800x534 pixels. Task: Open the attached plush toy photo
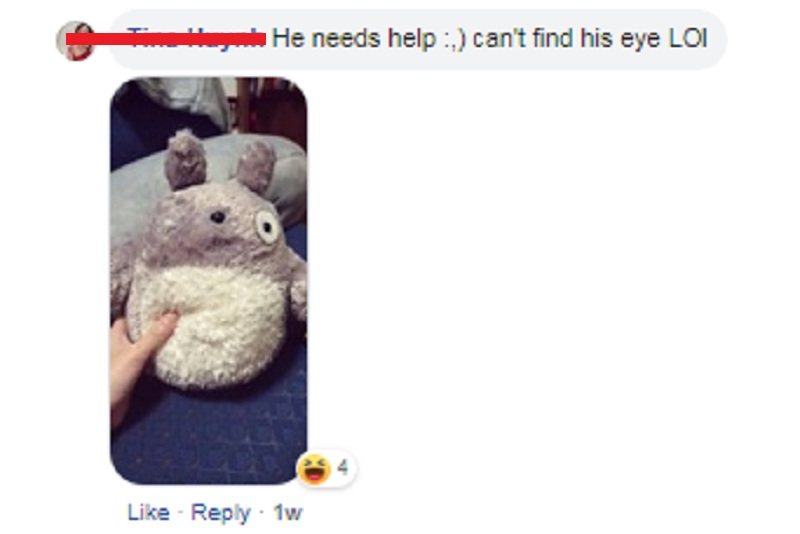(209, 281)
